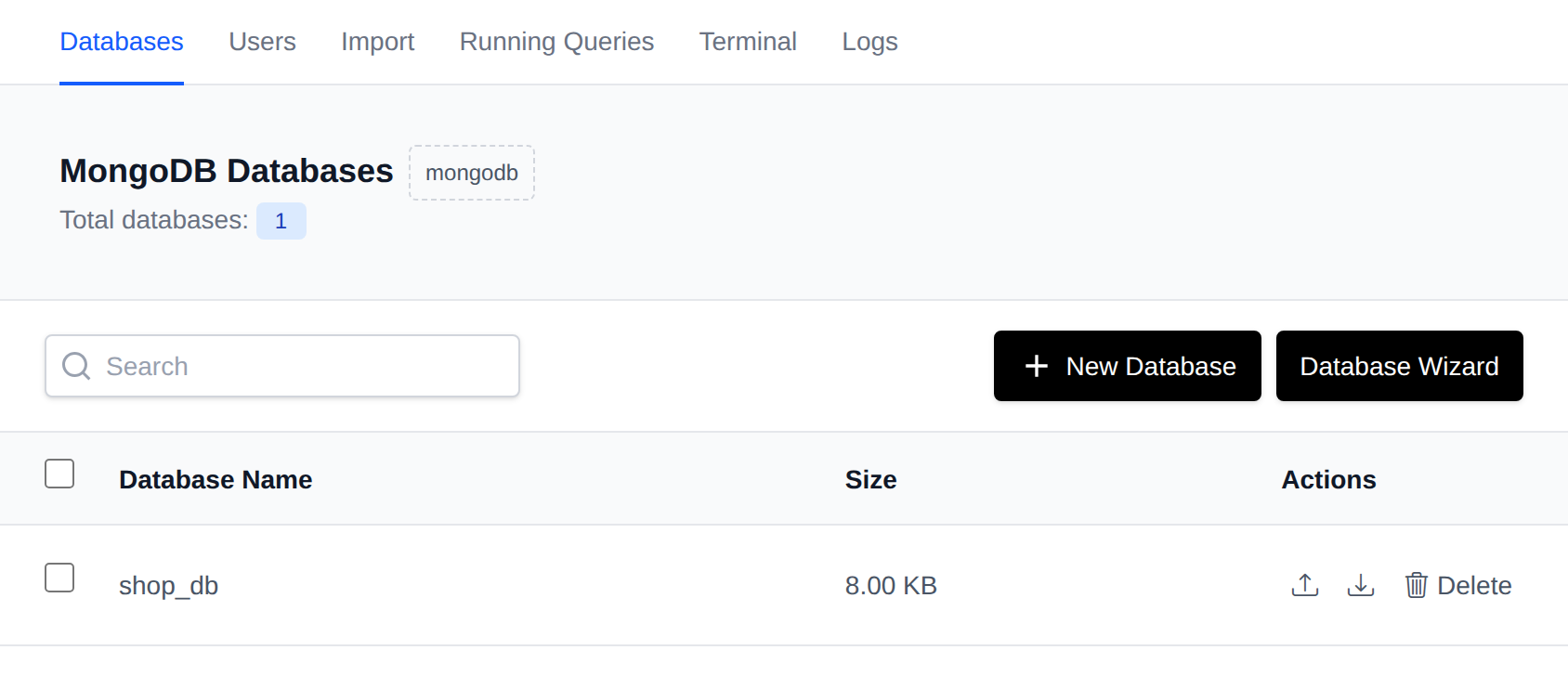Viewport: 1568px width, 689px height.
Task: Click the trash icon to delete shop_db
Action: pos(1417,585)
